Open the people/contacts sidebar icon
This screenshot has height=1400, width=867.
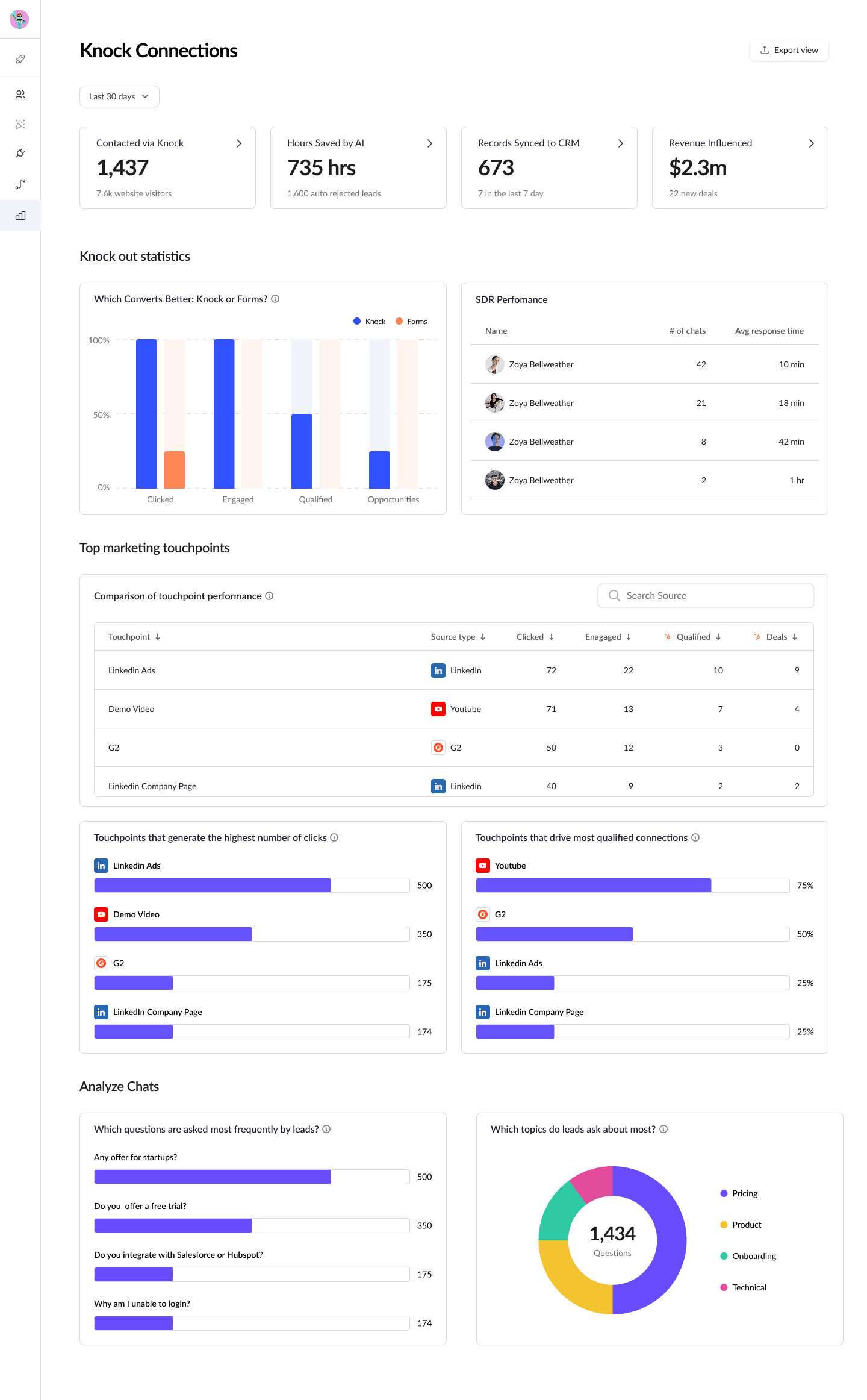coord(20,95)
